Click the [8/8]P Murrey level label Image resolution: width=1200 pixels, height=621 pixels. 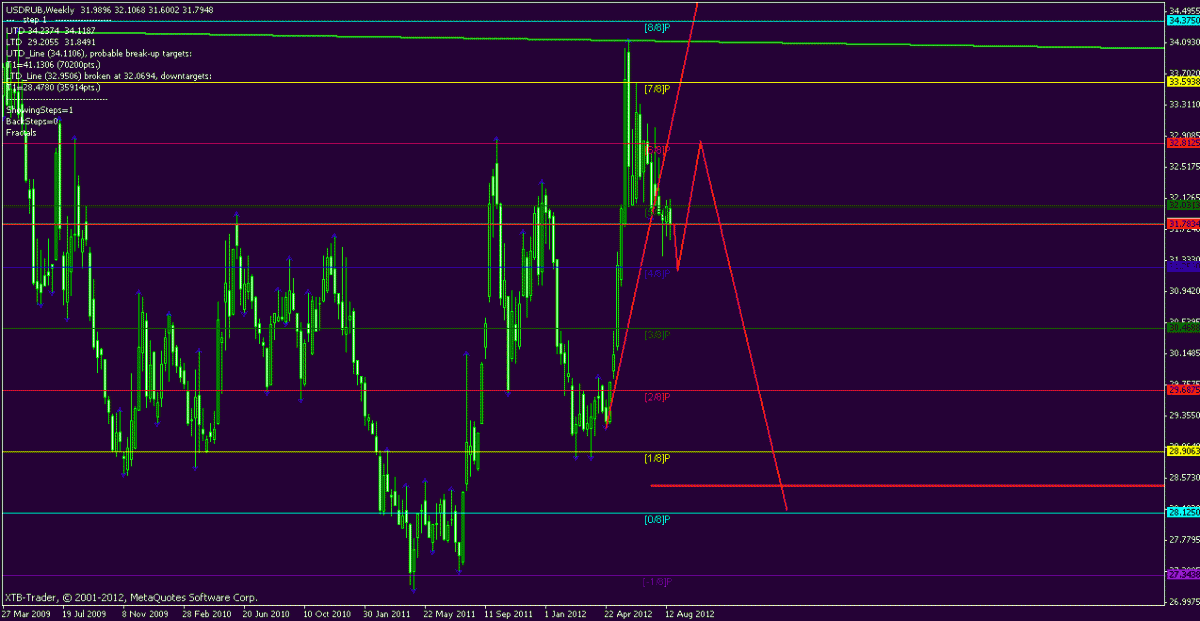(x=656, y=27)
